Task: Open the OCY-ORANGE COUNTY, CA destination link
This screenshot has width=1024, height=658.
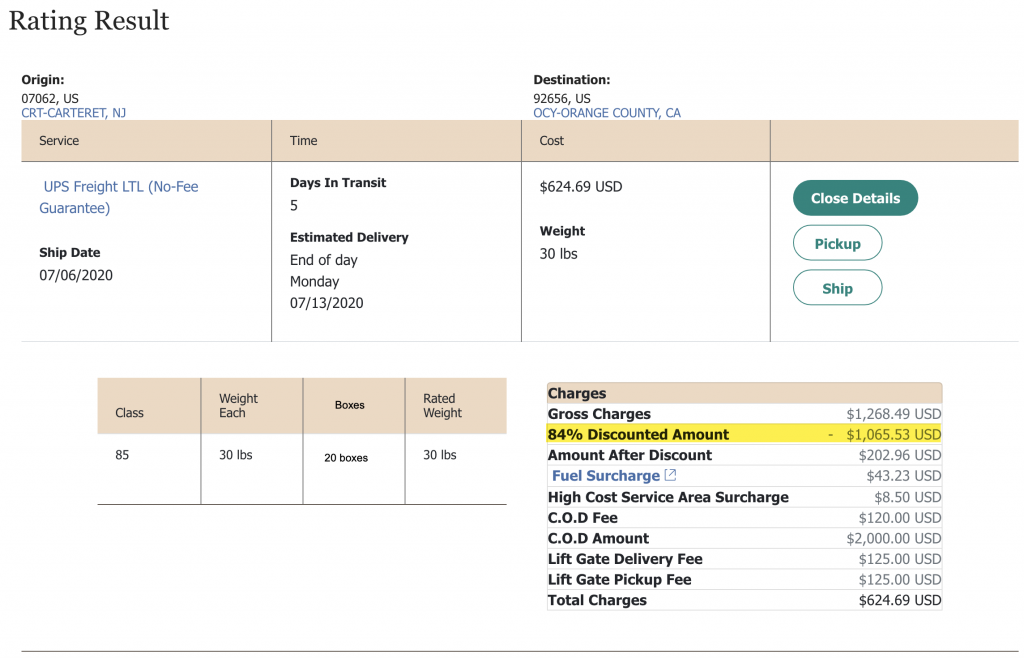Action: point(607,113)
